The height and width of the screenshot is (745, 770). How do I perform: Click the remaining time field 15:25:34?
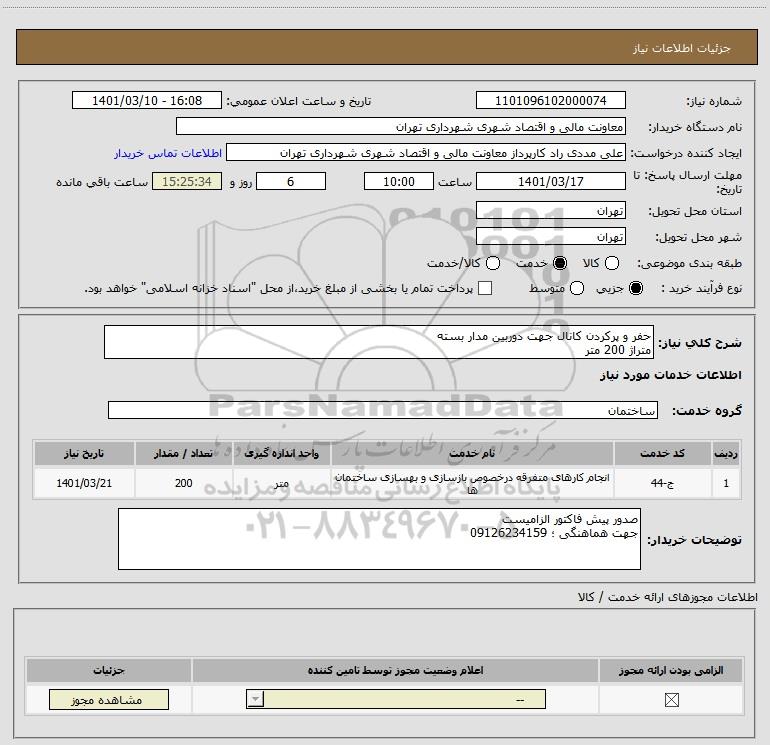(187, 182)
